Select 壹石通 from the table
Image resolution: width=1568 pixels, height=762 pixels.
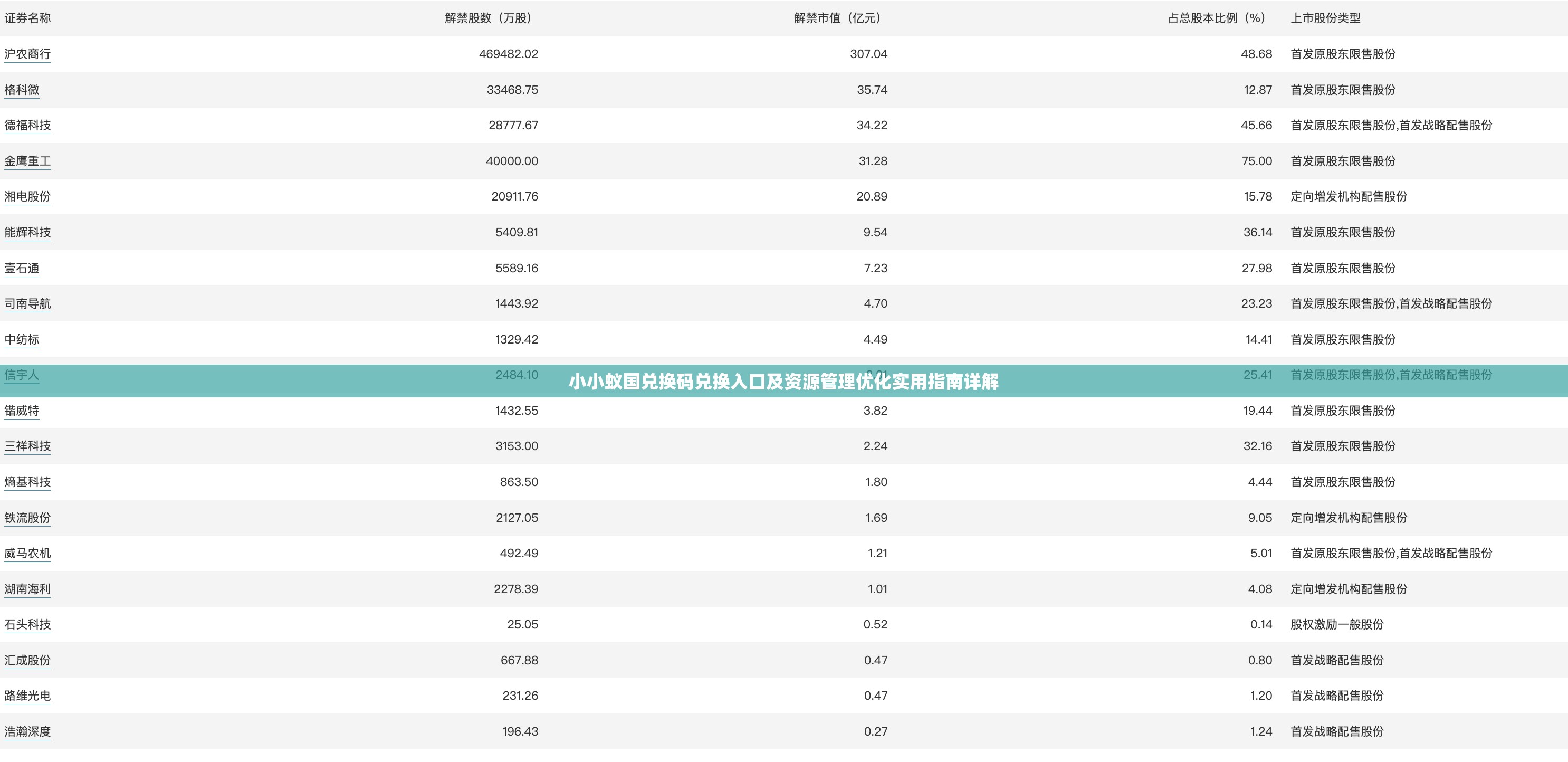click(22, 268)
